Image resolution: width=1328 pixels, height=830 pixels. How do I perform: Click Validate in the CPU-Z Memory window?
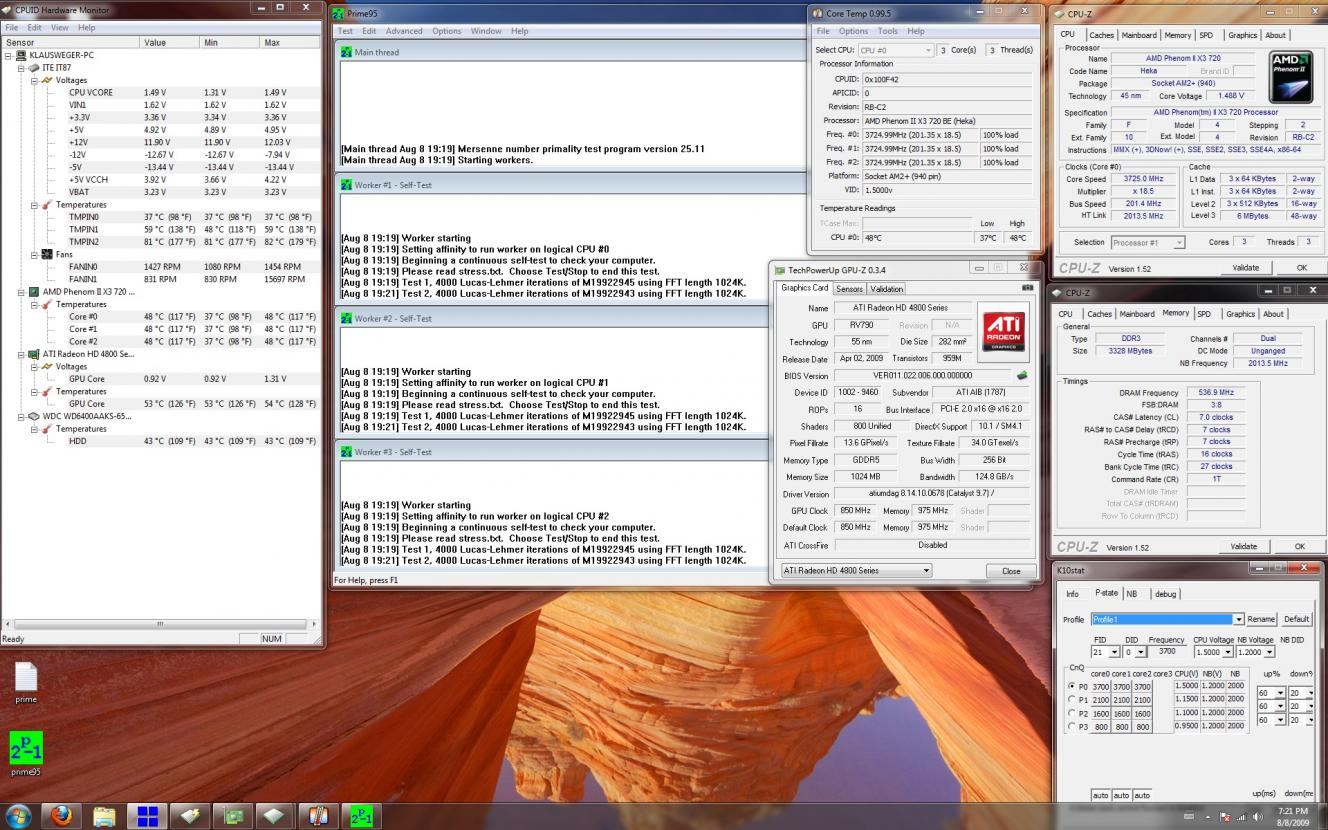(1244, 547)
